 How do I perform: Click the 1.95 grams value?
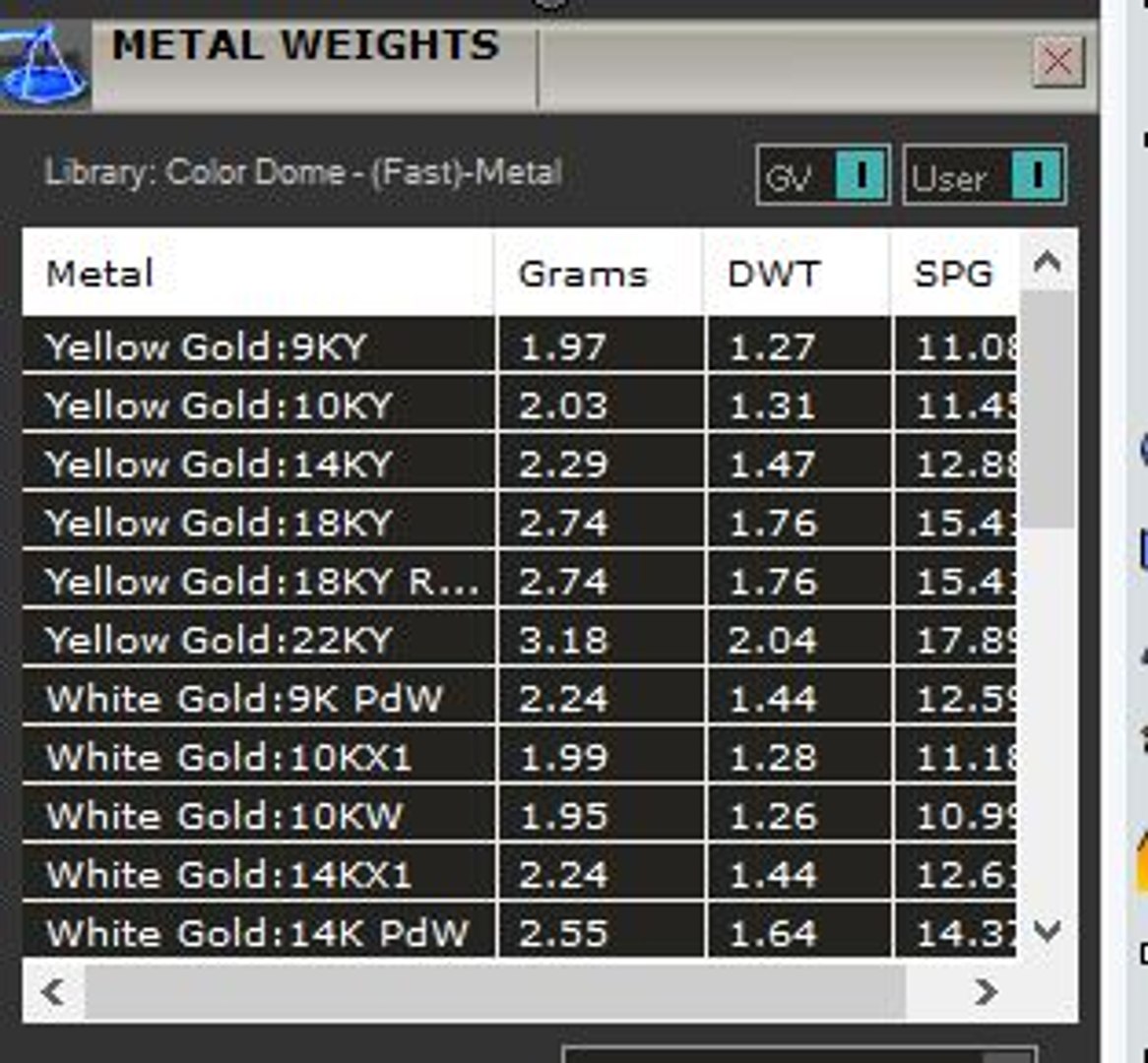(562, 816)
